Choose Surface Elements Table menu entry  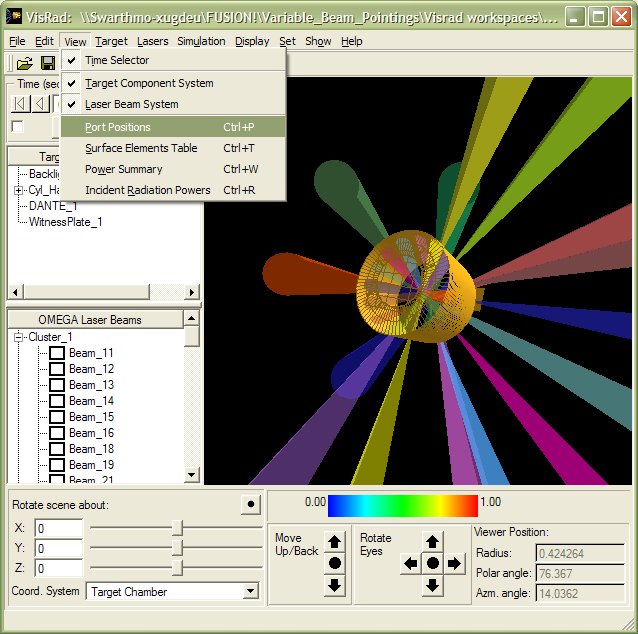tap(141, 148)
